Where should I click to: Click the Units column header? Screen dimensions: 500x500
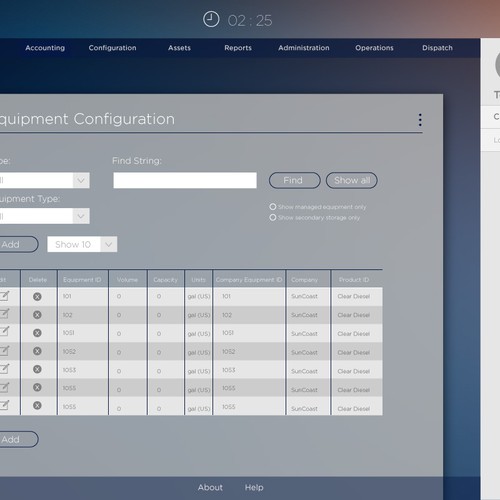click(x=198, y=280)
